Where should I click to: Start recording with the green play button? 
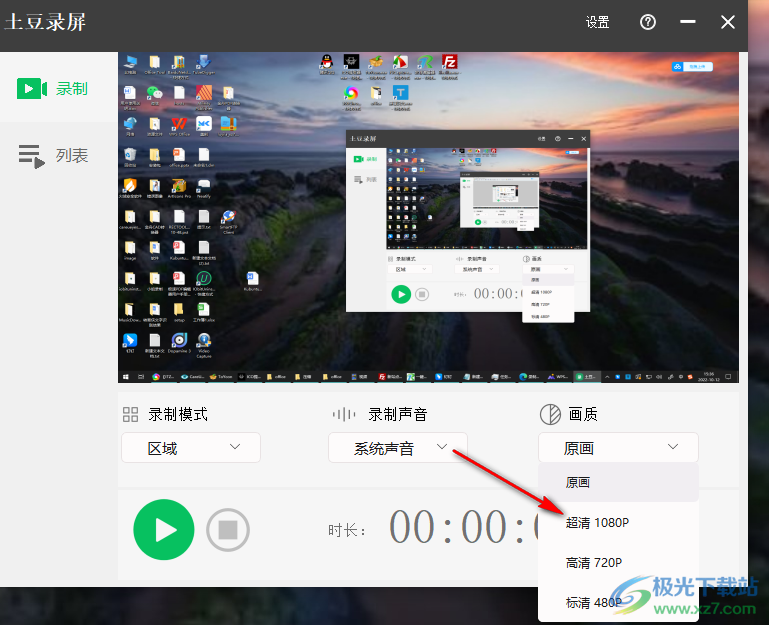click(x=164, y=530)
